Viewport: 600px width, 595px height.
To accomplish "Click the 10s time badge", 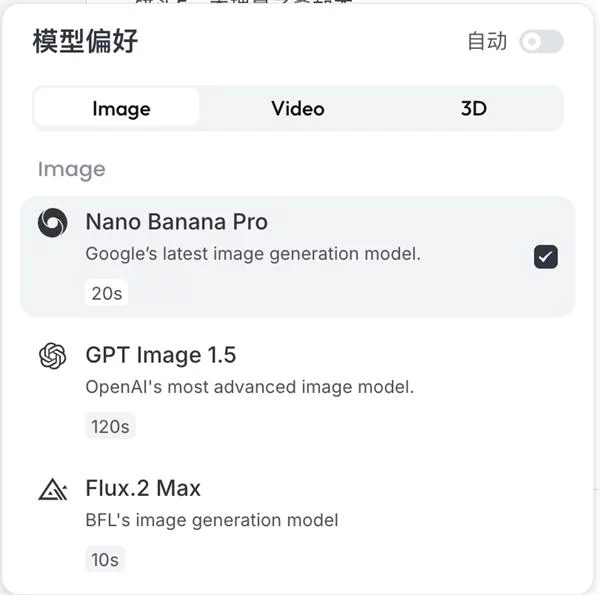I will coord(105,560).
